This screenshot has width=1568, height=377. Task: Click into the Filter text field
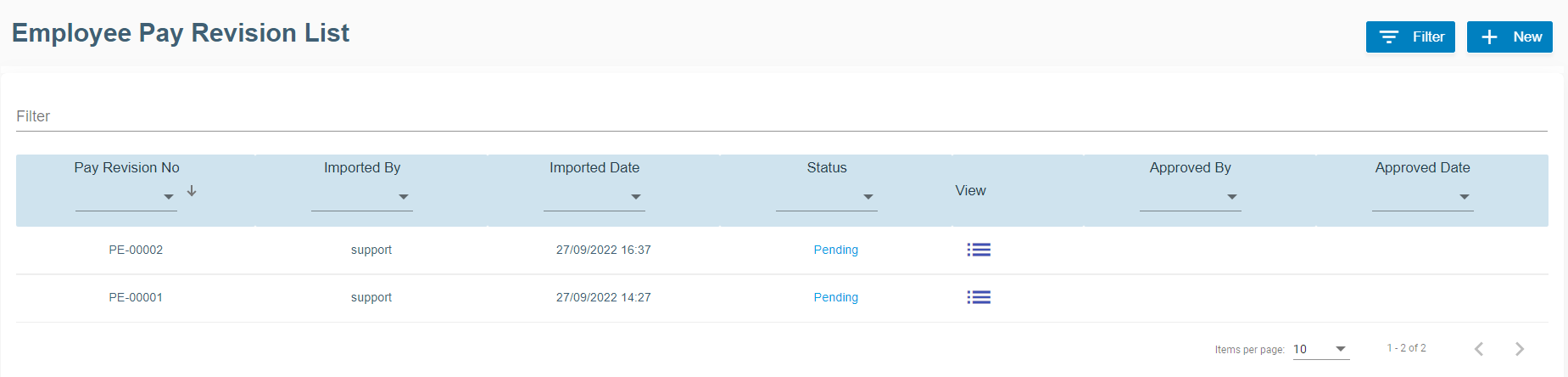click(780, 116)
